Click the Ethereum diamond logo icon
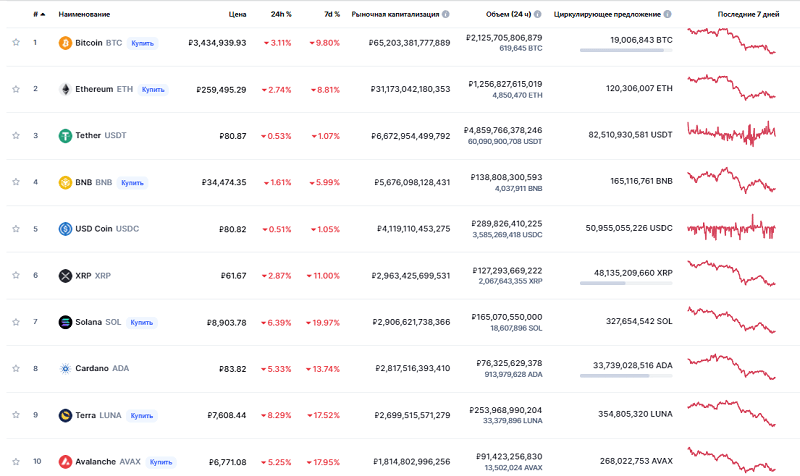 coord(66,89)
